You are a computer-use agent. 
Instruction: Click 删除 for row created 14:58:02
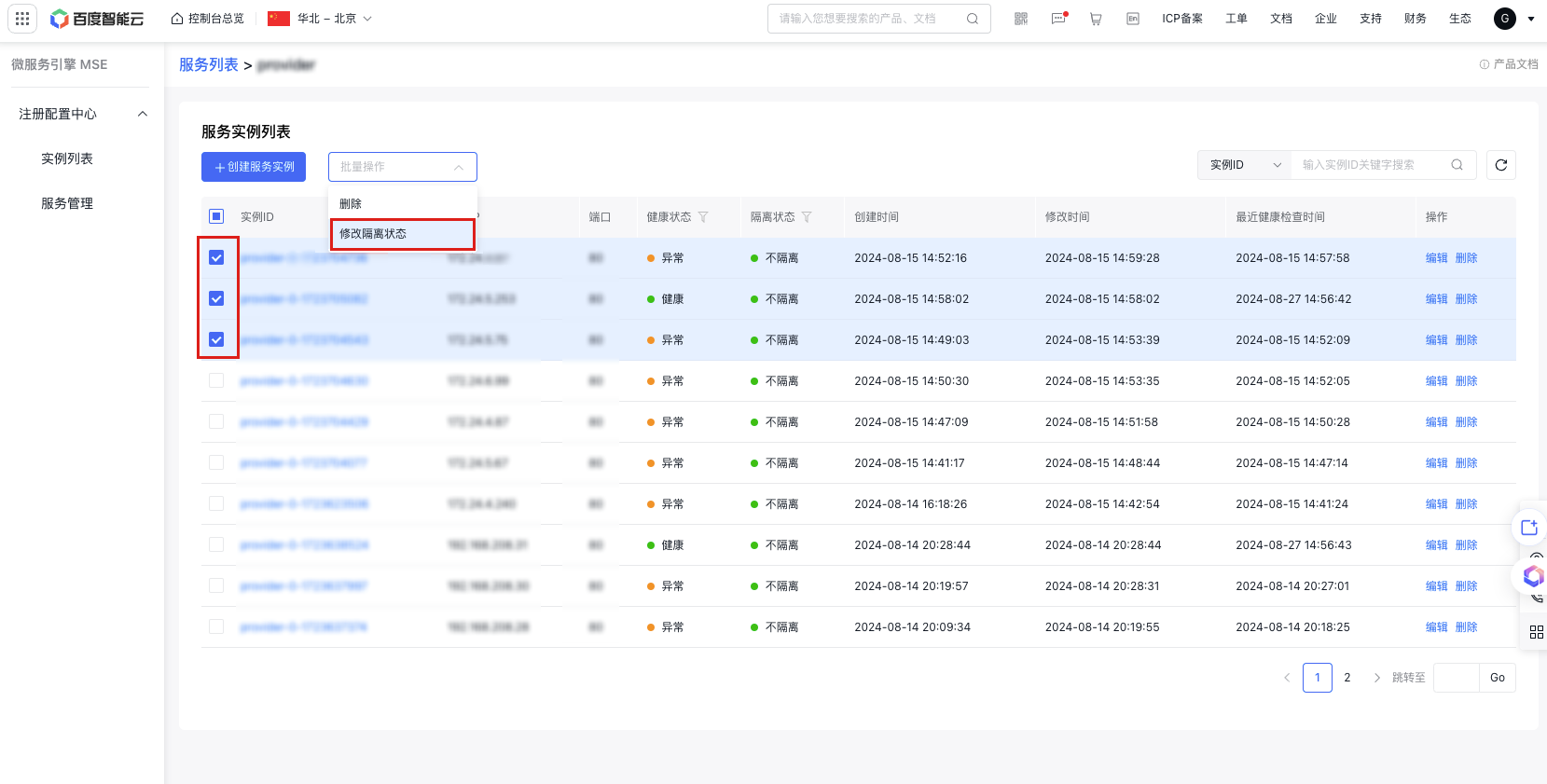[1467, 299]
